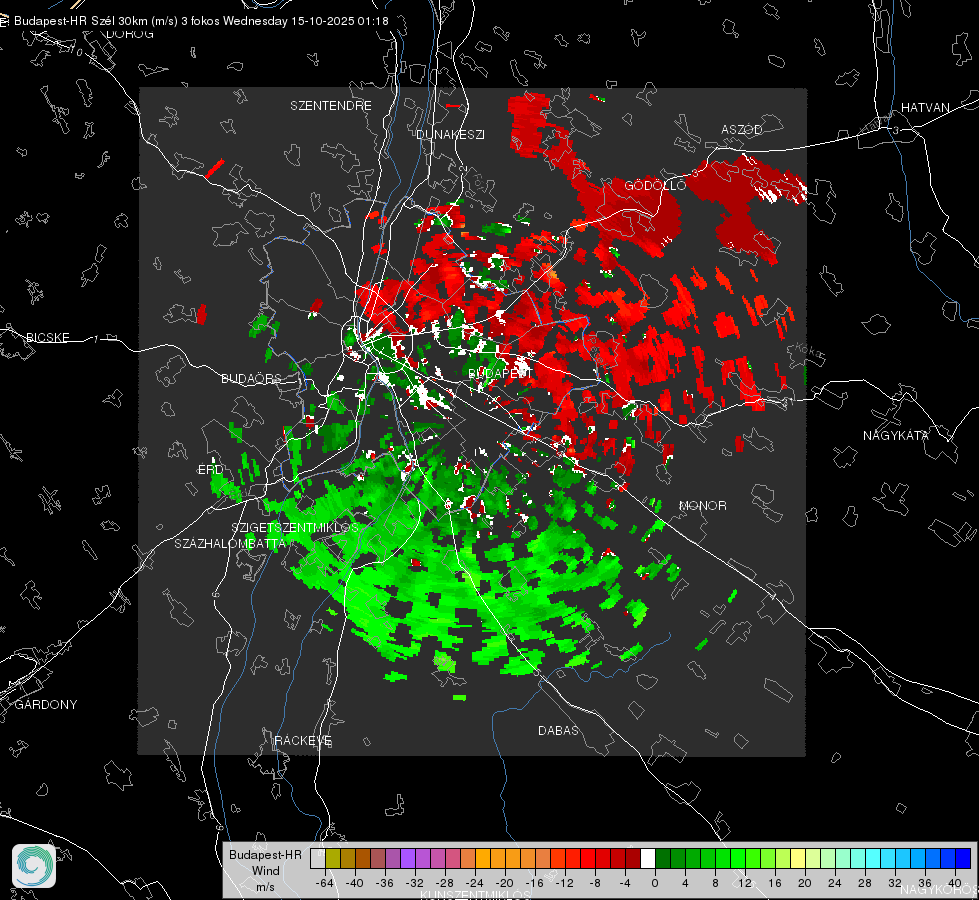Select the SZÁZHALOMBATTA label
This screenshot has height=900, width=979.
(230, 543)
